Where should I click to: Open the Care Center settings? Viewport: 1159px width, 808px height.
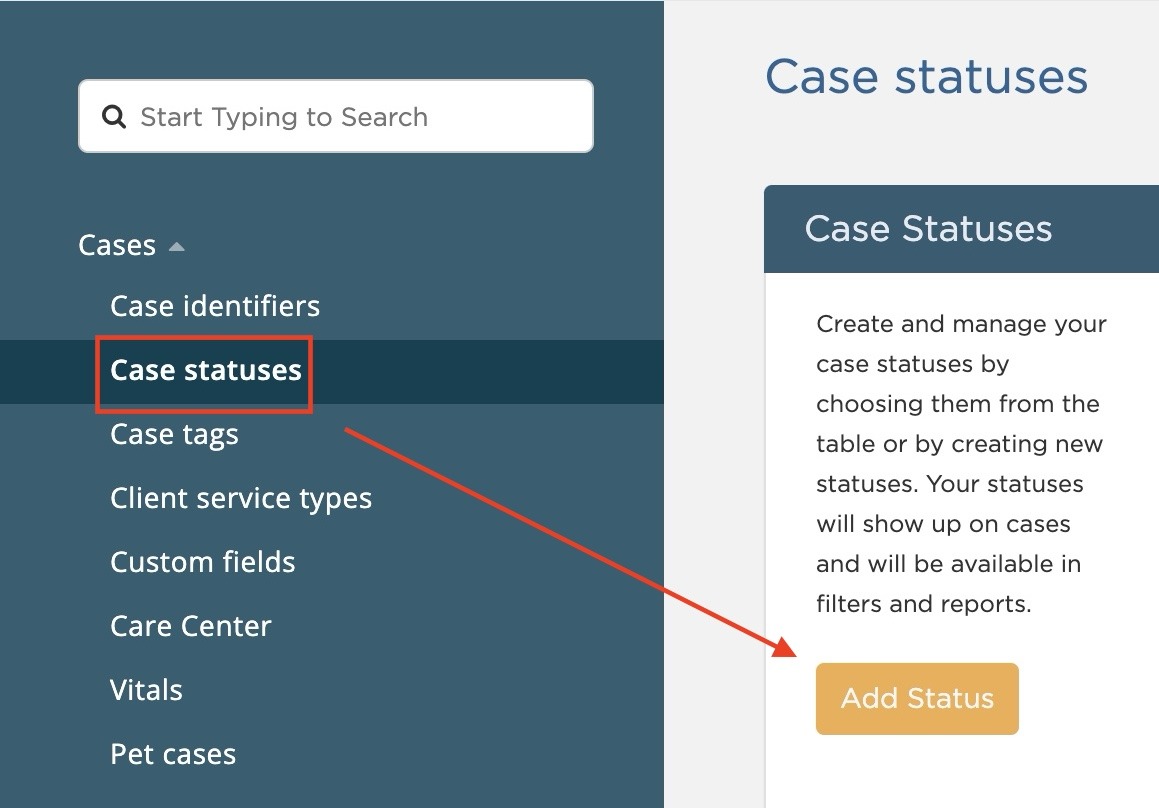point(191,626)
